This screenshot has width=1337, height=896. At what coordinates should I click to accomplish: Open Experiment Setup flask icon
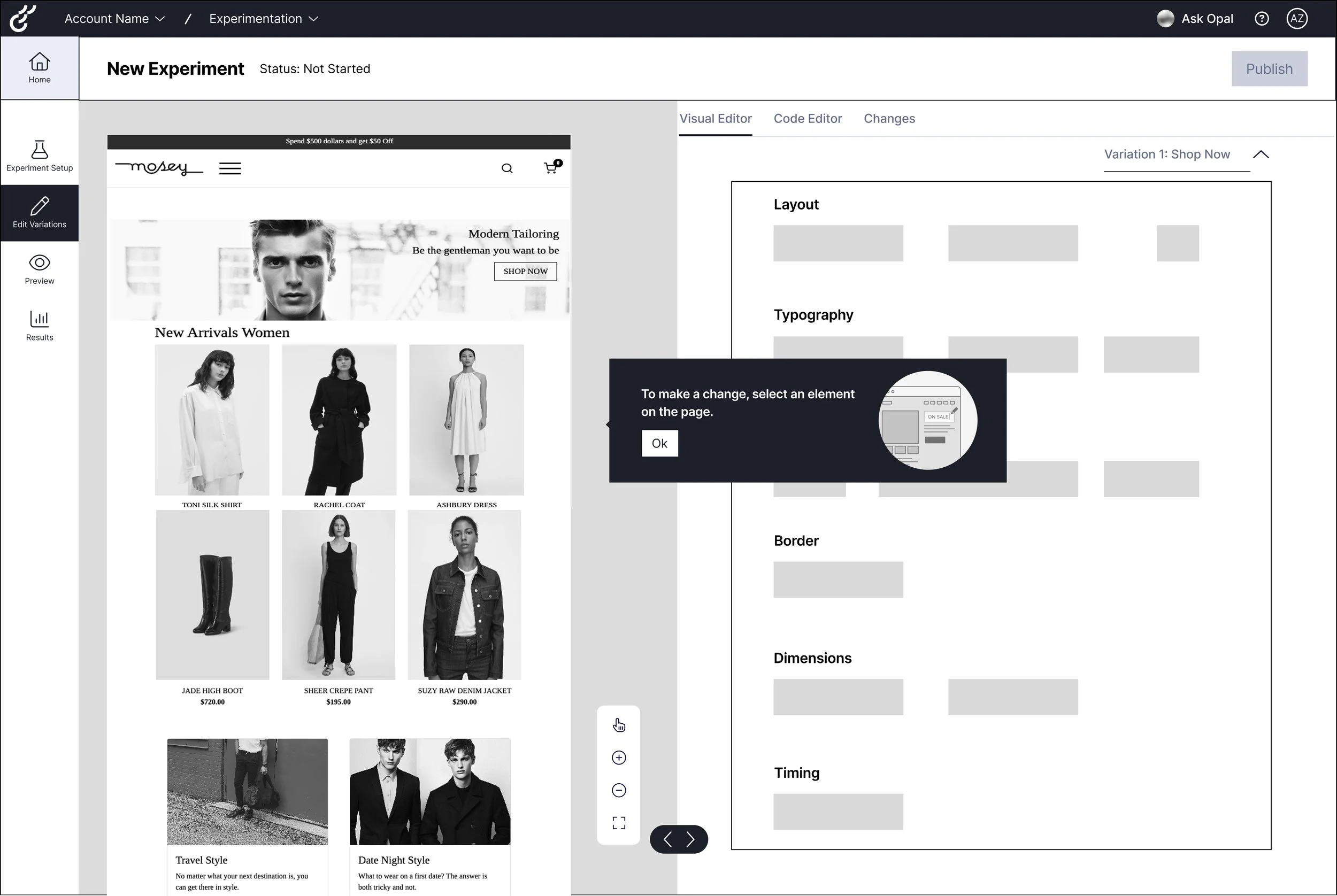tap(40, 150)
